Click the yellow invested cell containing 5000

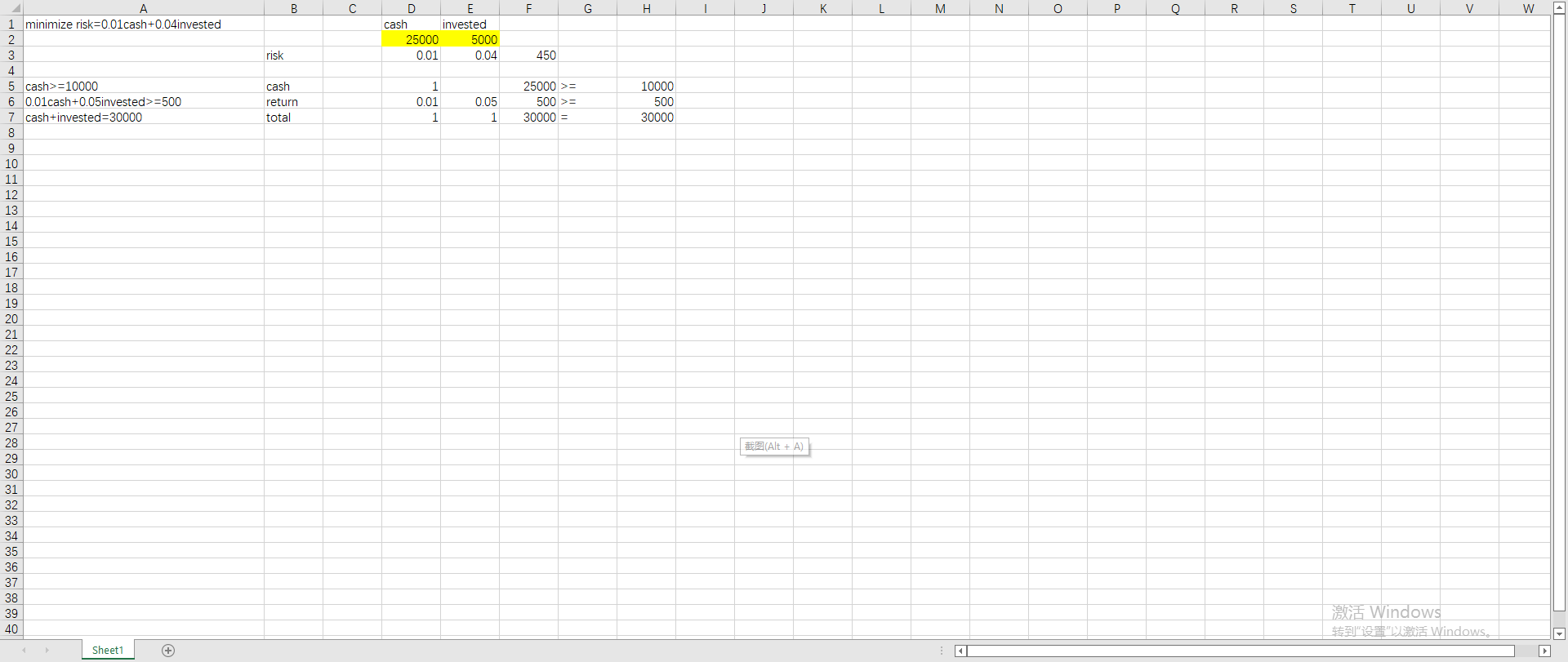[x=470, y=39]
